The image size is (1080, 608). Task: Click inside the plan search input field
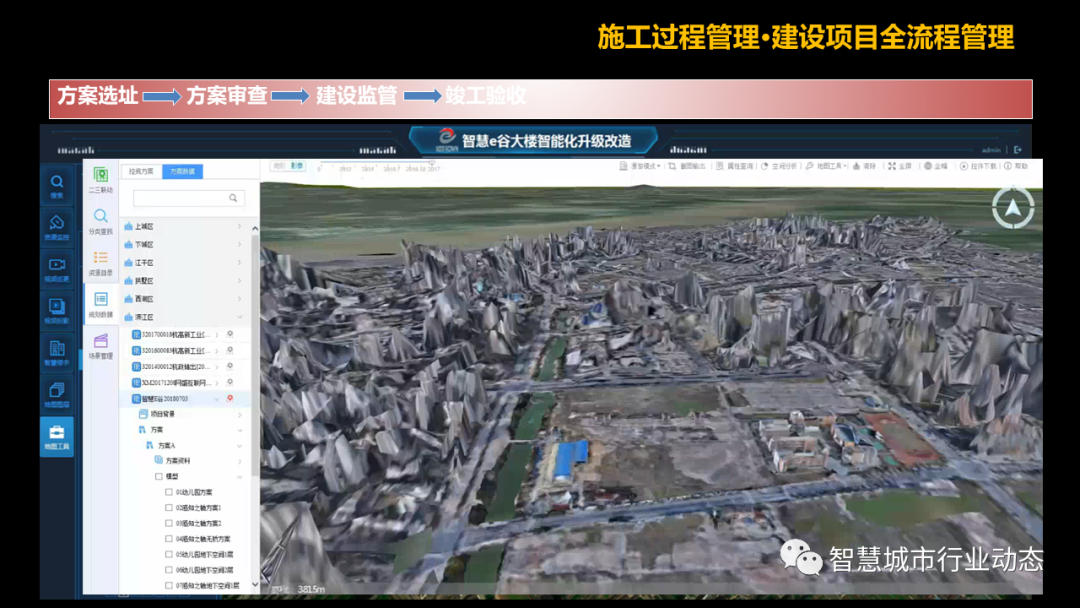coord(189,198)
